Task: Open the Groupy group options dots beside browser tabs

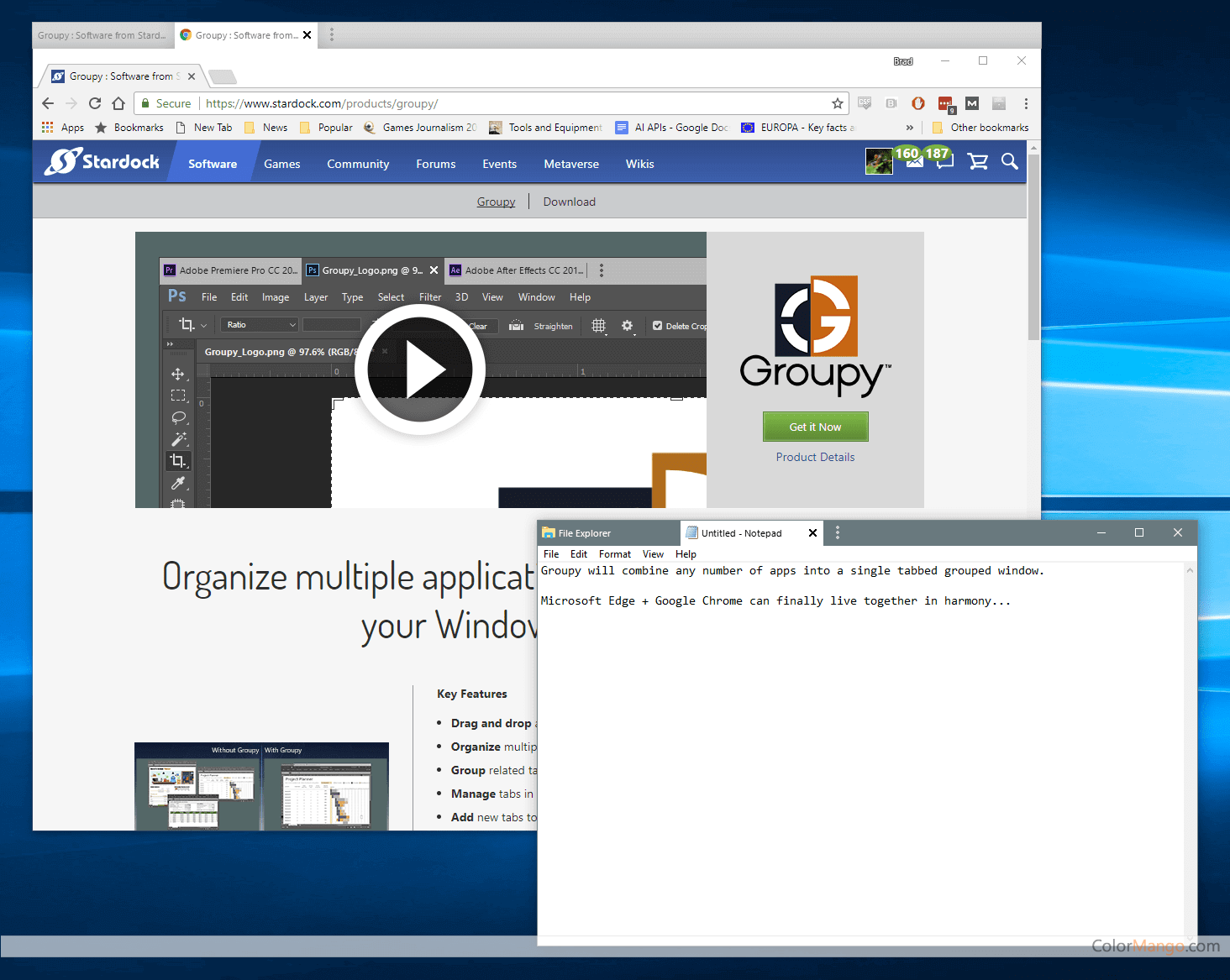Action: (332, 34)
